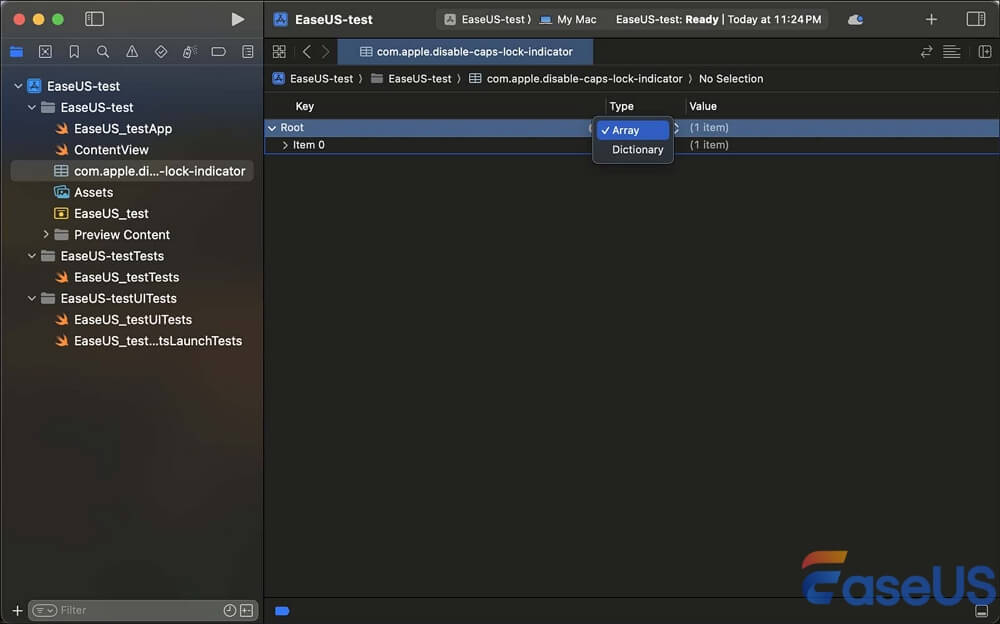1000x624 pixels.
Task: Collapse the Root plist row
Action: click(272, 128)
